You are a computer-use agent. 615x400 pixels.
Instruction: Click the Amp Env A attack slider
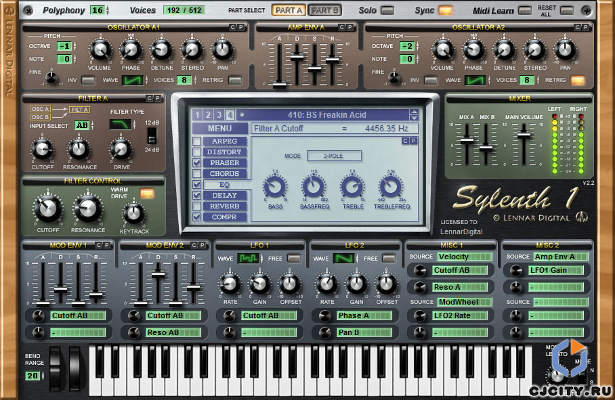279,84
